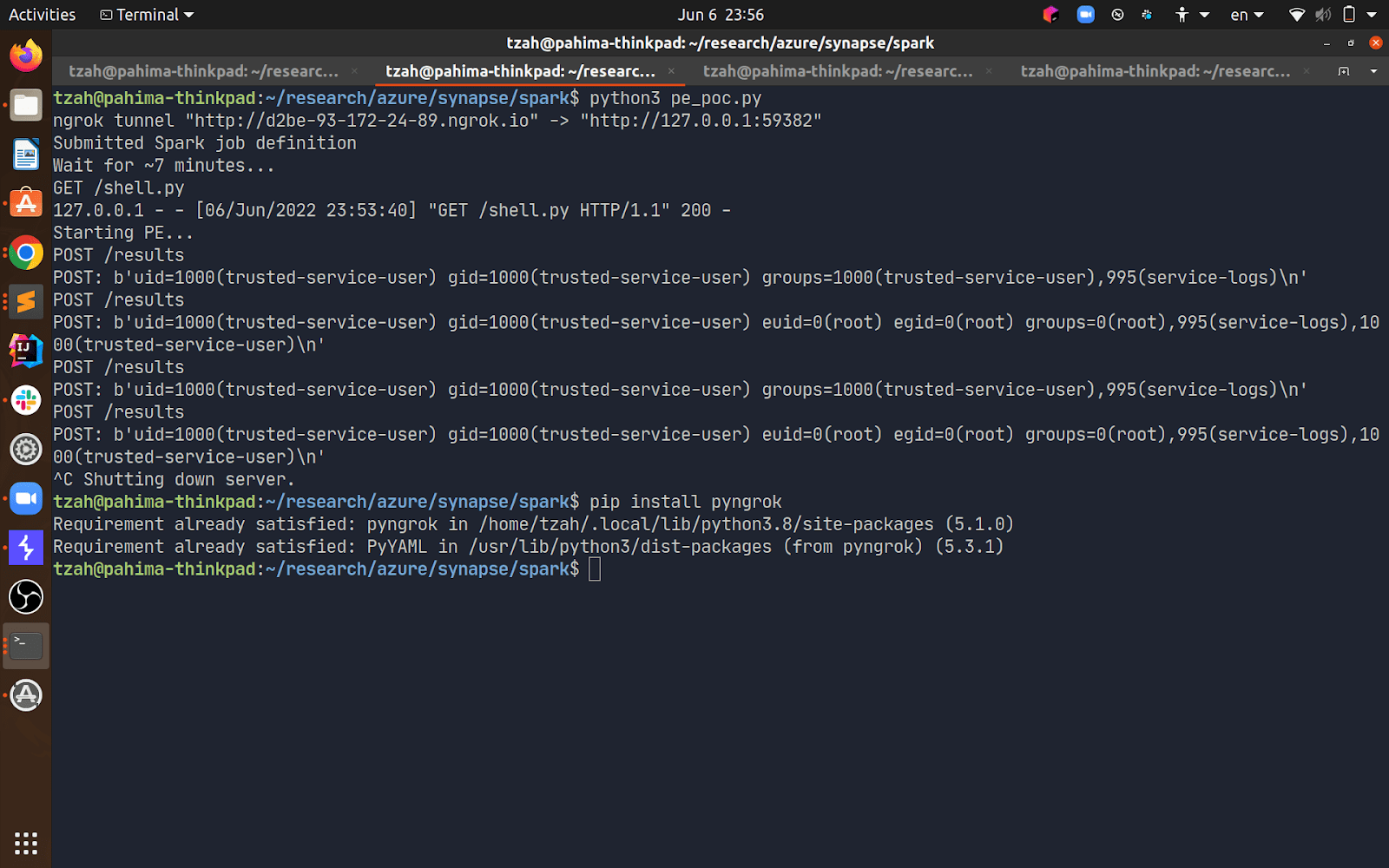This screenshot has height=868, width=1389.
Task: Open Firefox from the dock
Action: pyautogui.click(x=25, y=55)
